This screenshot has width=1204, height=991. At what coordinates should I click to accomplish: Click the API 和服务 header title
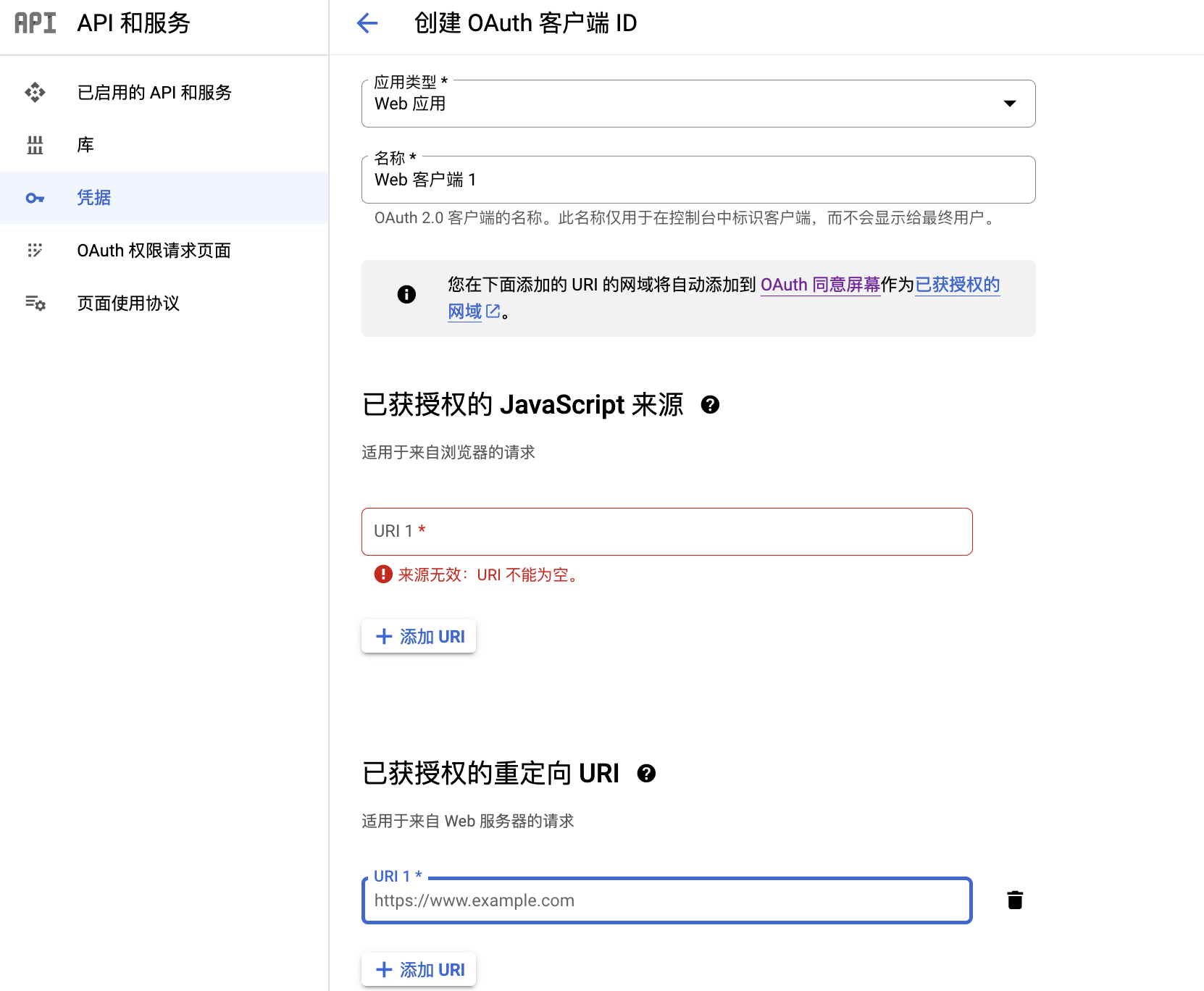coord(133,23)
